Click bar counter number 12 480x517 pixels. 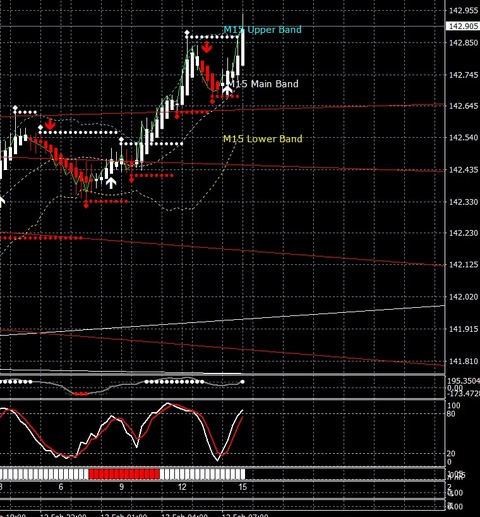click(x=182, y=487)
